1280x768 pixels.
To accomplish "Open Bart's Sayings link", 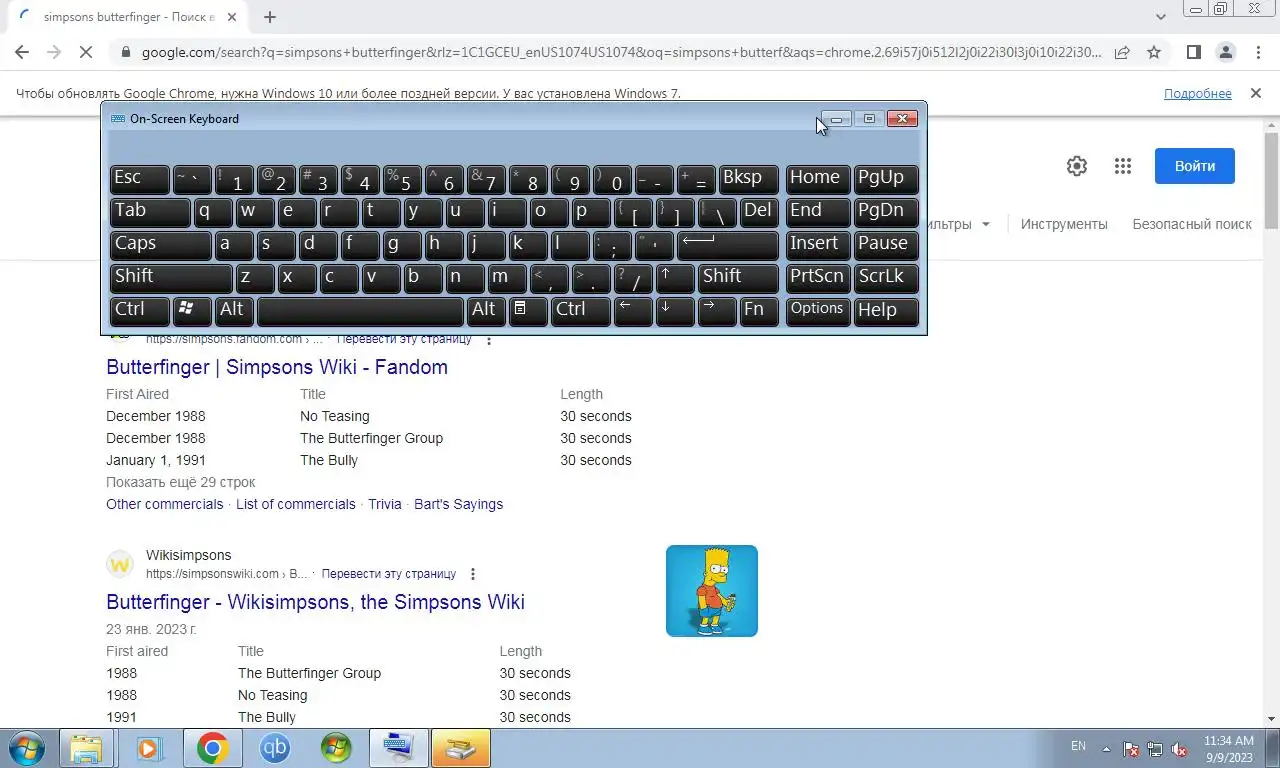I will (x=458, y=504).
